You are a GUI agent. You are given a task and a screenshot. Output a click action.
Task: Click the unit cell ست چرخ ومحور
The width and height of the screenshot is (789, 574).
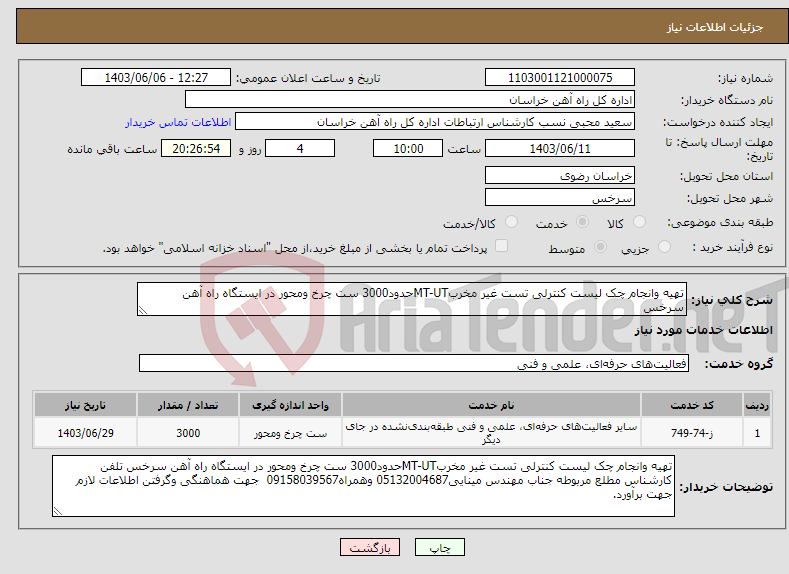(x=290, y=433)
